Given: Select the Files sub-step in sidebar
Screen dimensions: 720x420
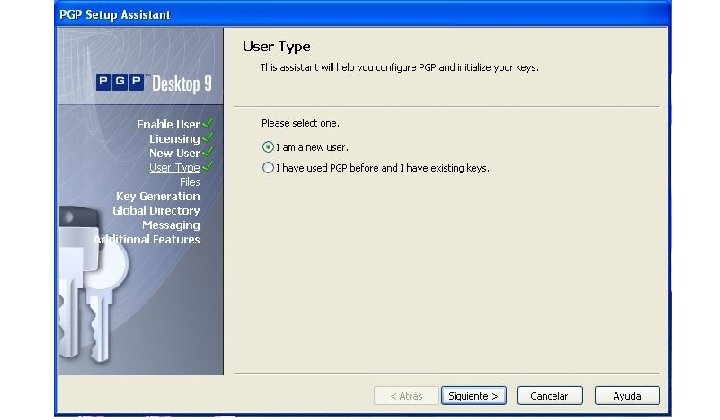Looking at the screenshot, I should pyautogui.click(x=190, y=182).
